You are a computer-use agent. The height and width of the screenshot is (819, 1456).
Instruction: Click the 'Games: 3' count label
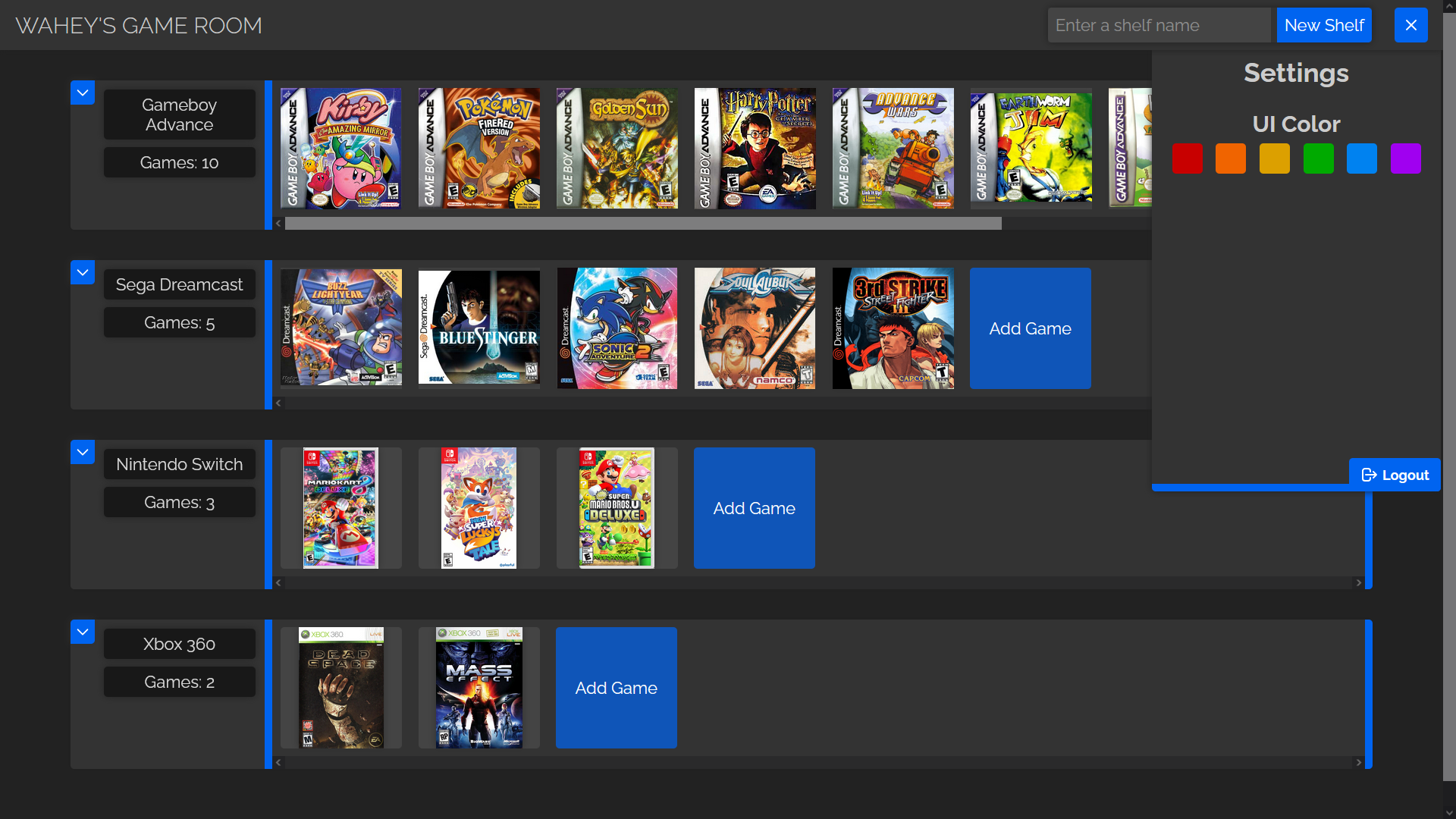[x=180, y=502]
